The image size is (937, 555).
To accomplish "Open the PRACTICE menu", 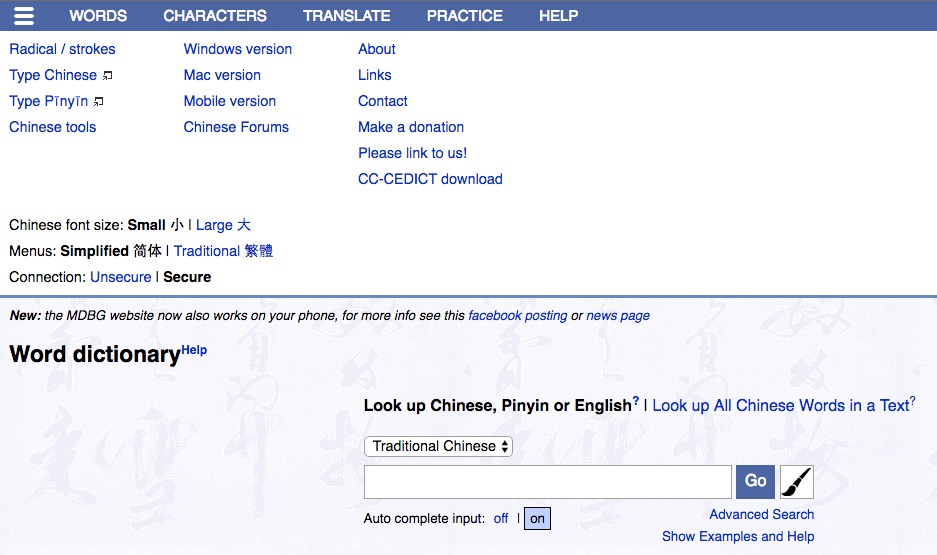I will pyautogui.click(x=465, y=15).
